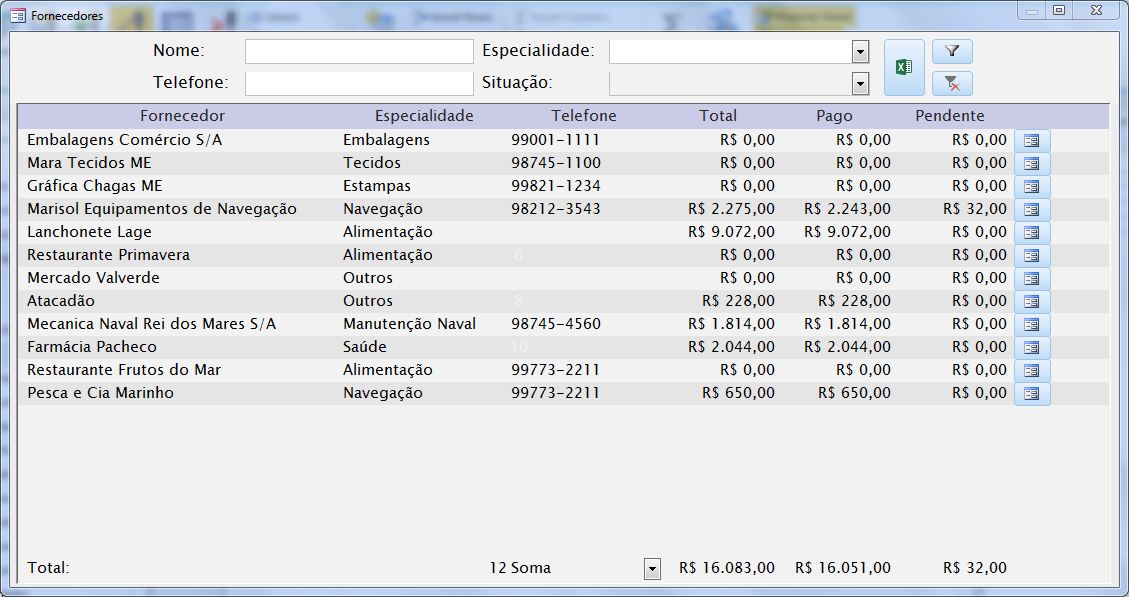1129x597 pixels.
Task: Open details icon for Marisol Equipamentos de Navegação
Action: 1032,210
